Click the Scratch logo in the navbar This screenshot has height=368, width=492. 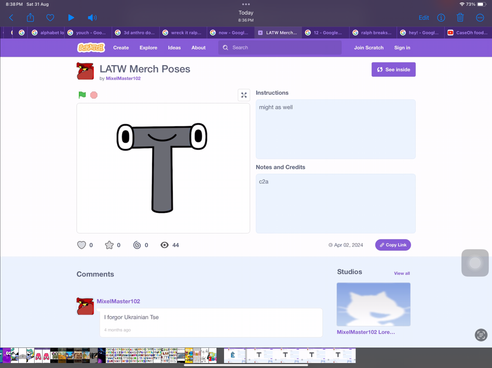pos(91,48)
